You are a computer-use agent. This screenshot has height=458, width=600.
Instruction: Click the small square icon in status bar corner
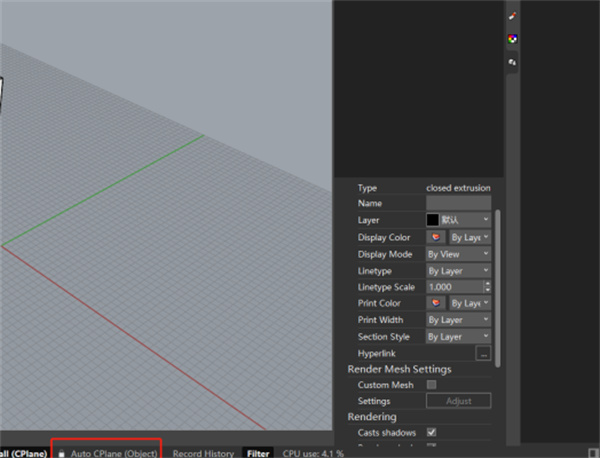(592, 453)
